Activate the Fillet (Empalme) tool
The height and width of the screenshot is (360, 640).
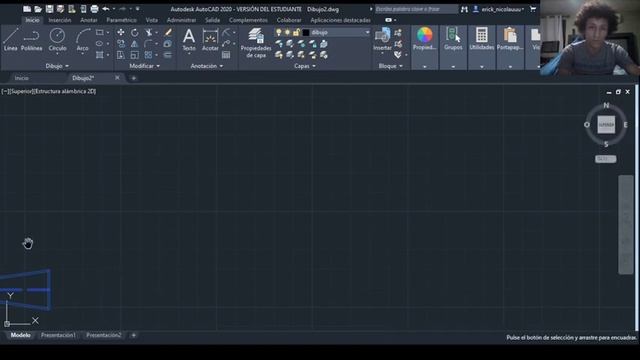(x=149, y=43)
